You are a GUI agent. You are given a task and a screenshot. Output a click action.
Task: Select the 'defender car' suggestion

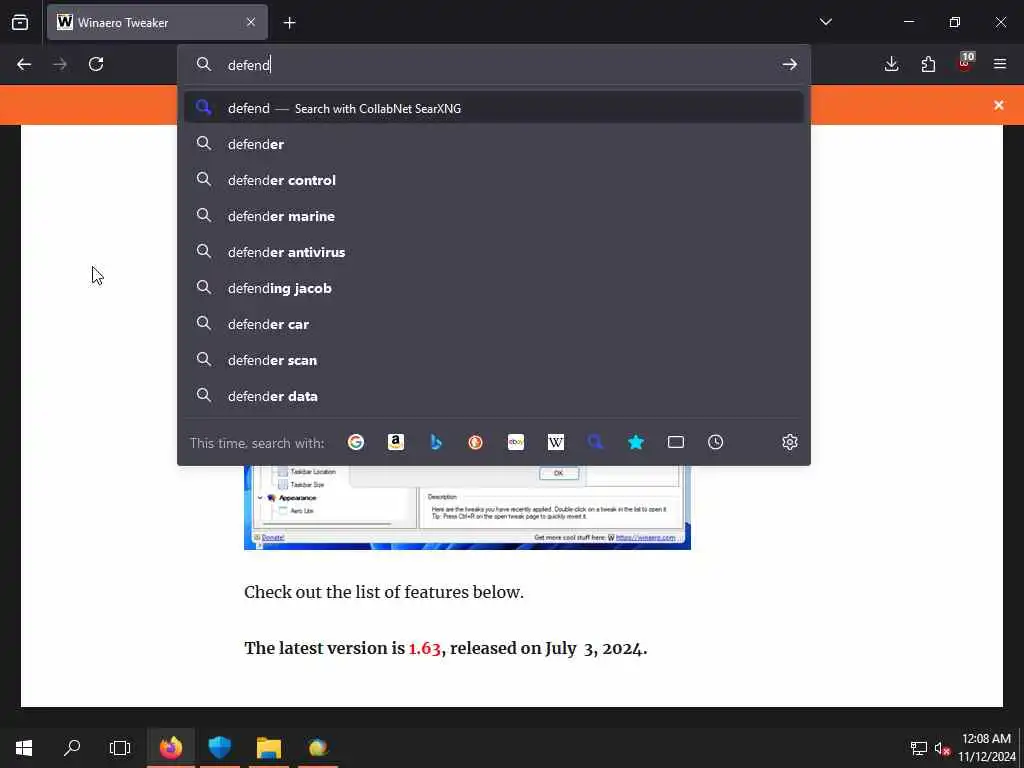pos(494,323)
